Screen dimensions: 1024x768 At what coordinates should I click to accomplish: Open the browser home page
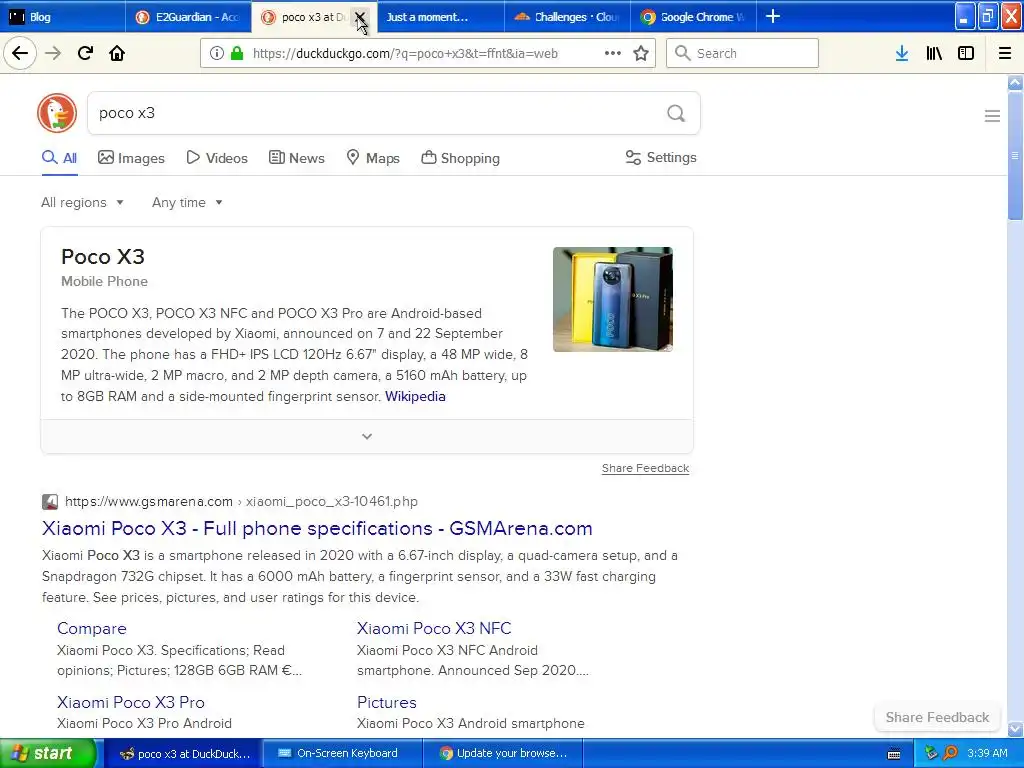coord(117,53)
